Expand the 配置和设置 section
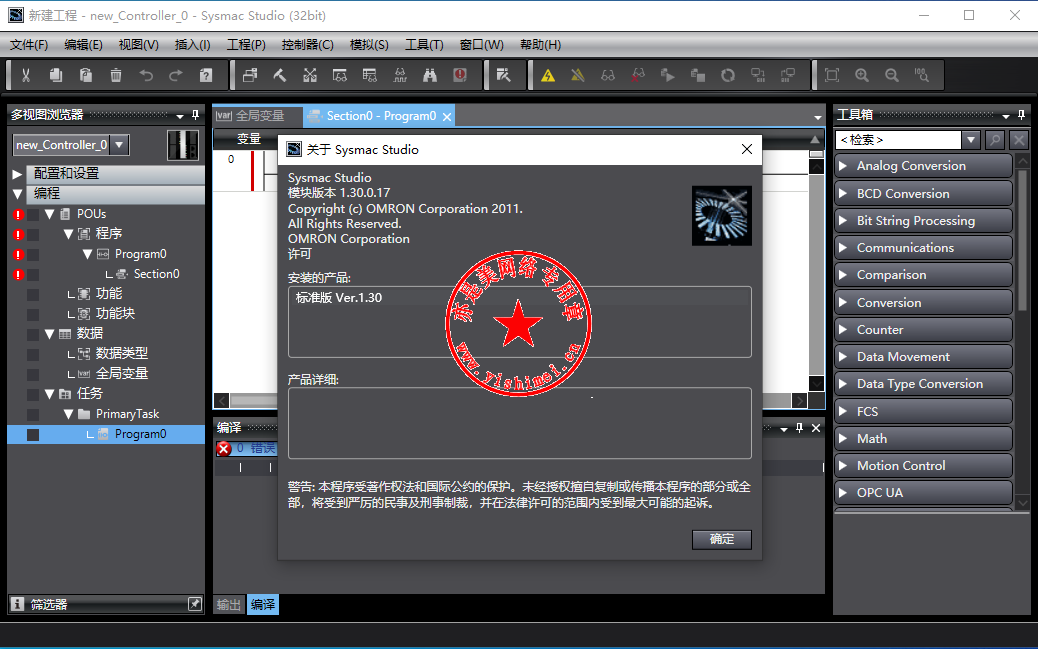 coord(17,174)
